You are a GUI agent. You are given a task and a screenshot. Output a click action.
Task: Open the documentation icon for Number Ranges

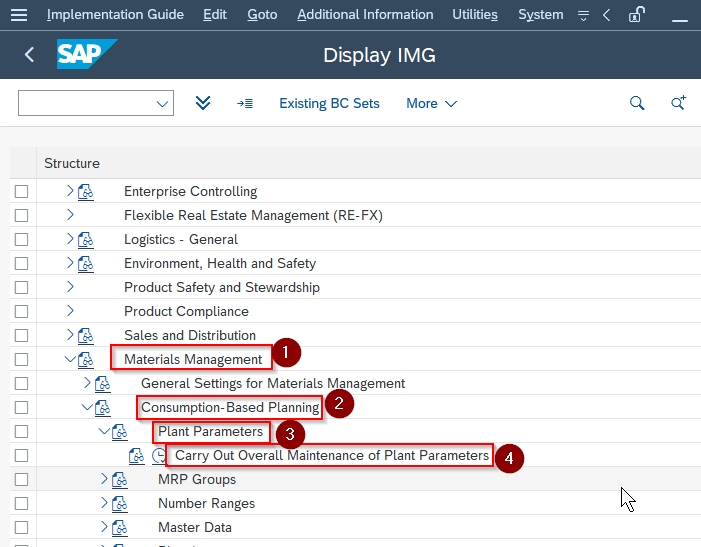pyautogui.click(x=119, y=504)
